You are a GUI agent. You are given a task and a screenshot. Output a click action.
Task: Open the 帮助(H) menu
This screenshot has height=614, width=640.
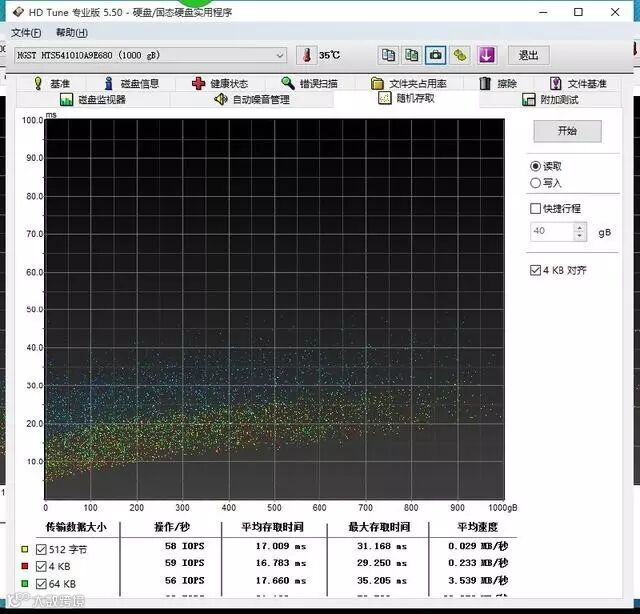72,33
